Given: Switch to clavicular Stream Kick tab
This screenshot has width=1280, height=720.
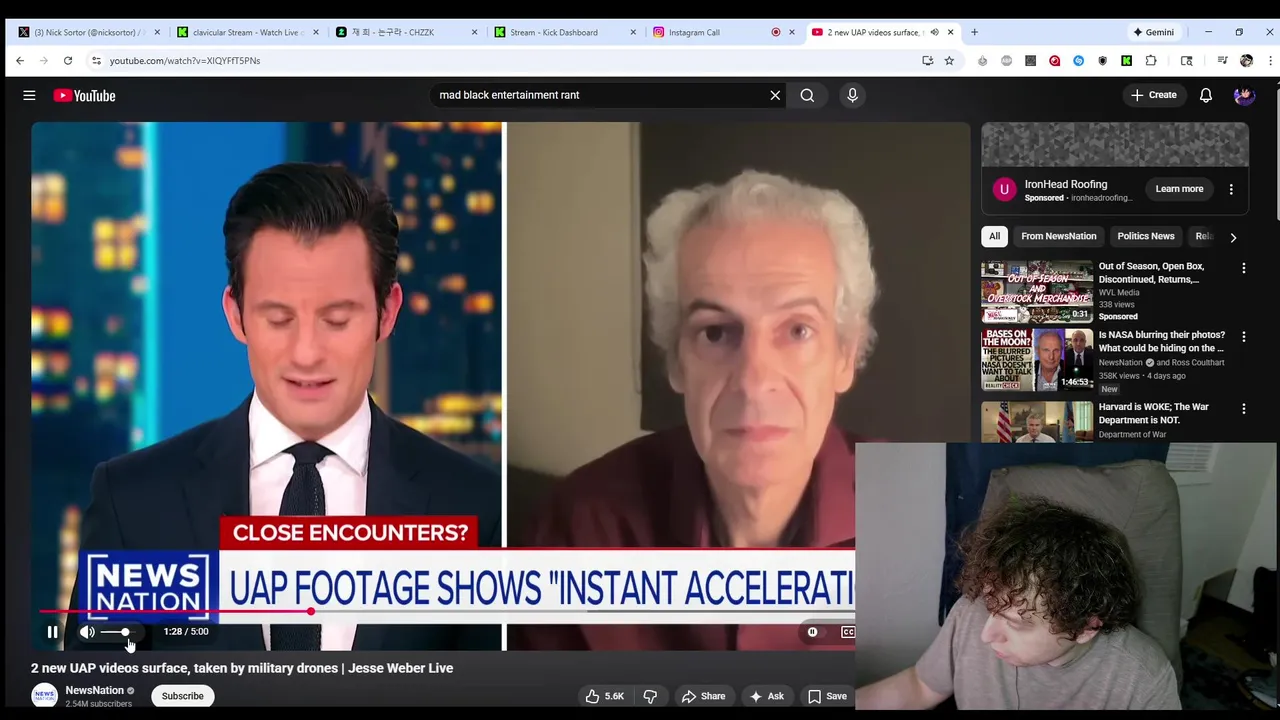Looking at the screenshot, I should click(247, 32).
